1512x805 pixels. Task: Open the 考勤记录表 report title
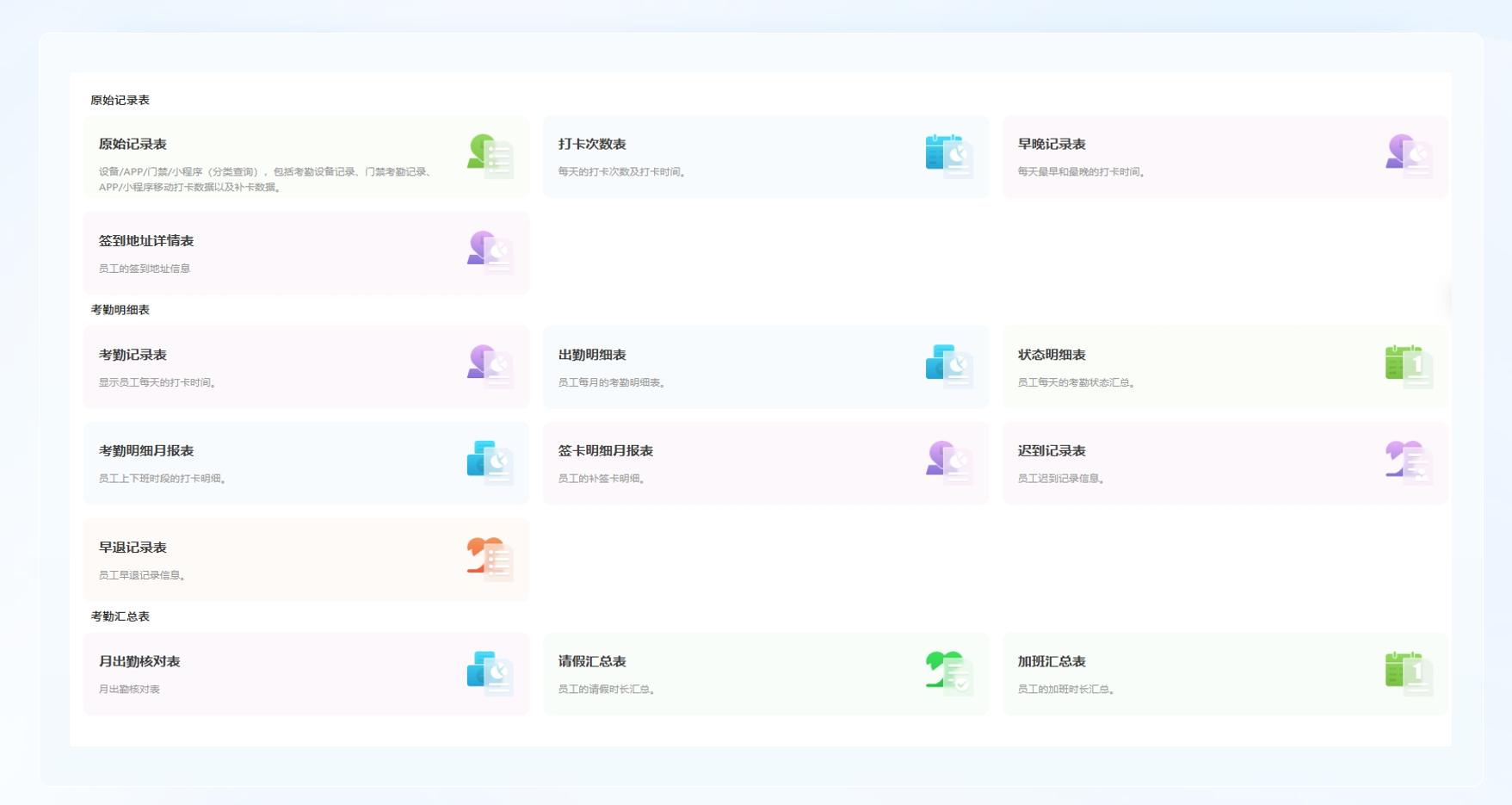(x=133, y=355)
